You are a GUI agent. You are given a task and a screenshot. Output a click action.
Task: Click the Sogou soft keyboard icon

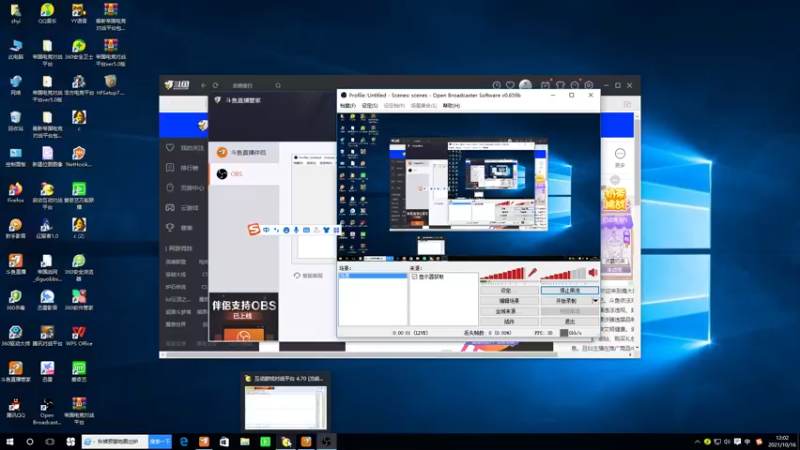click(x=306, y=230)
